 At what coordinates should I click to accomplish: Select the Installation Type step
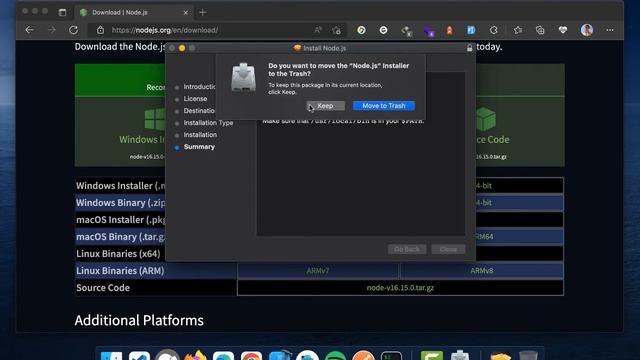208,123
